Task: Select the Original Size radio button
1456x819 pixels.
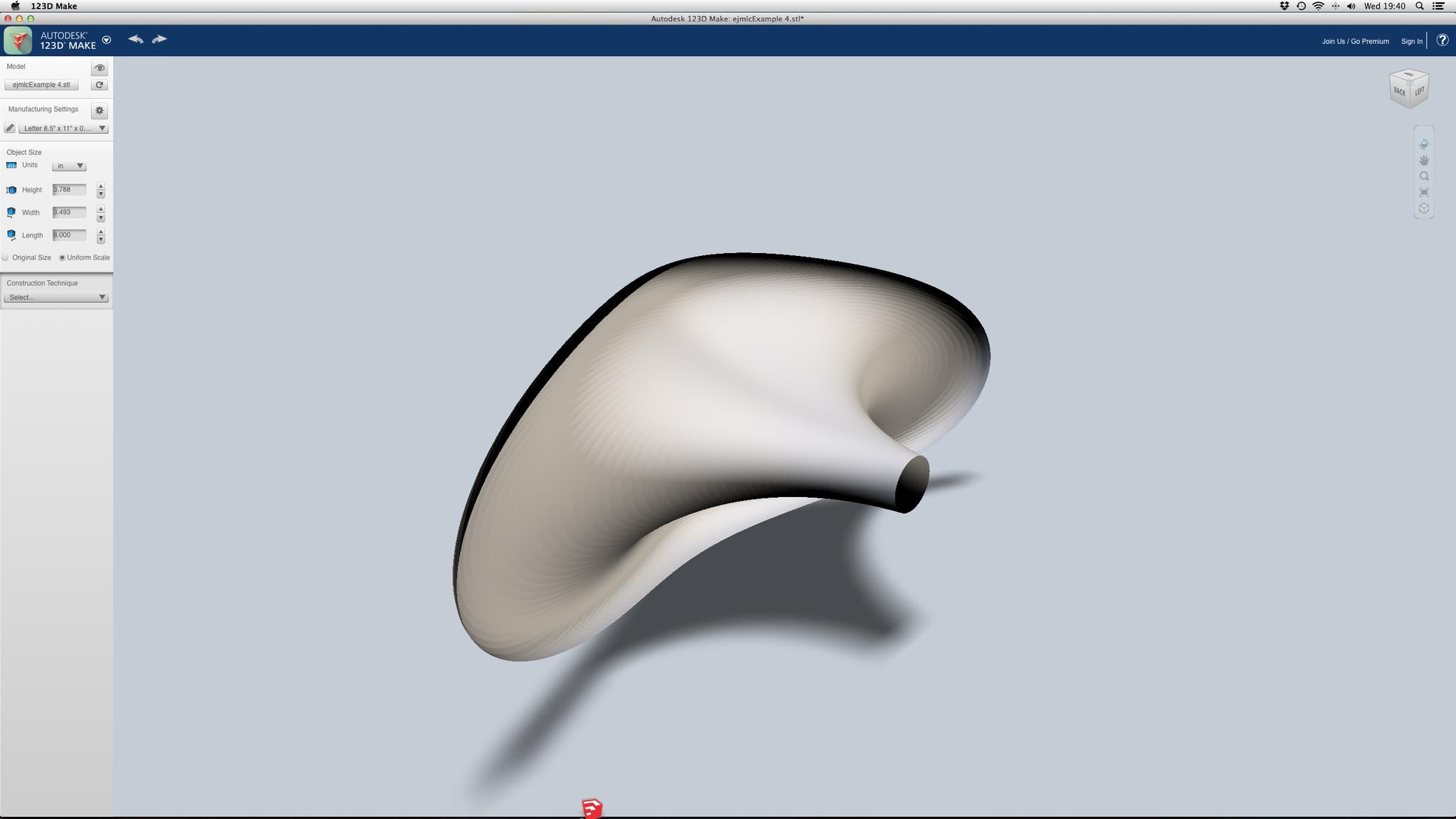Action: [6, 257]
